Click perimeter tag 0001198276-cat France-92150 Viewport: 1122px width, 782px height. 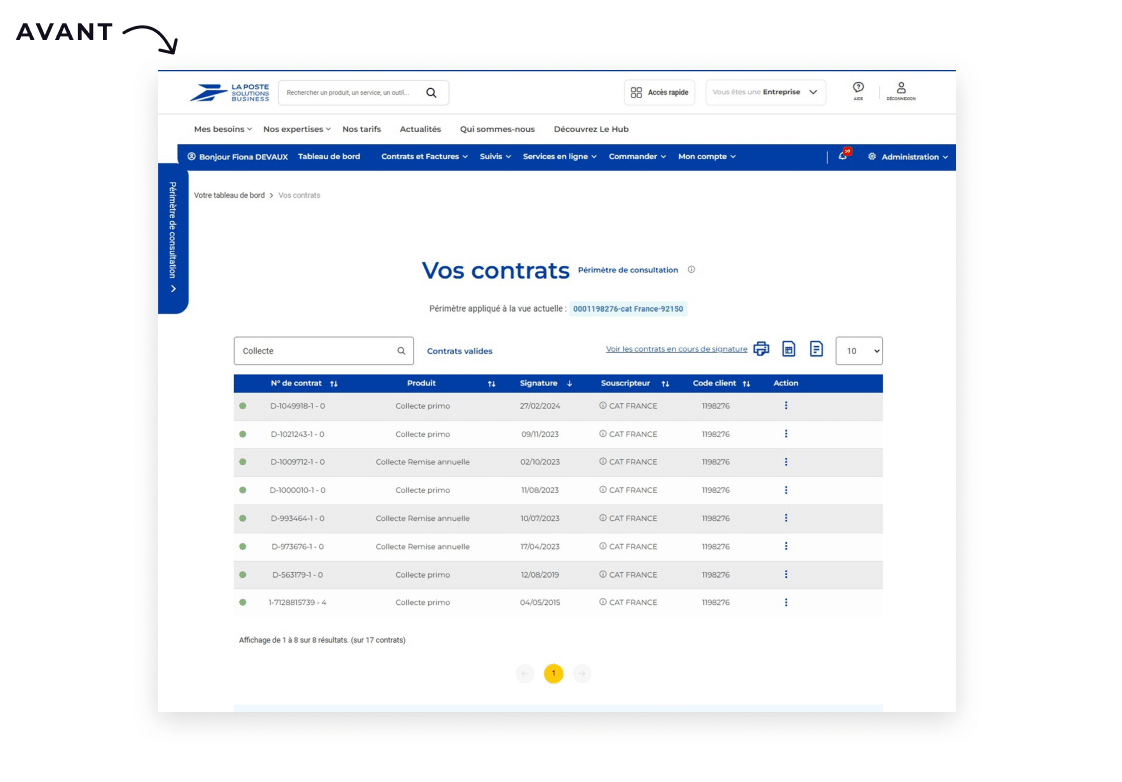point(628,309)
